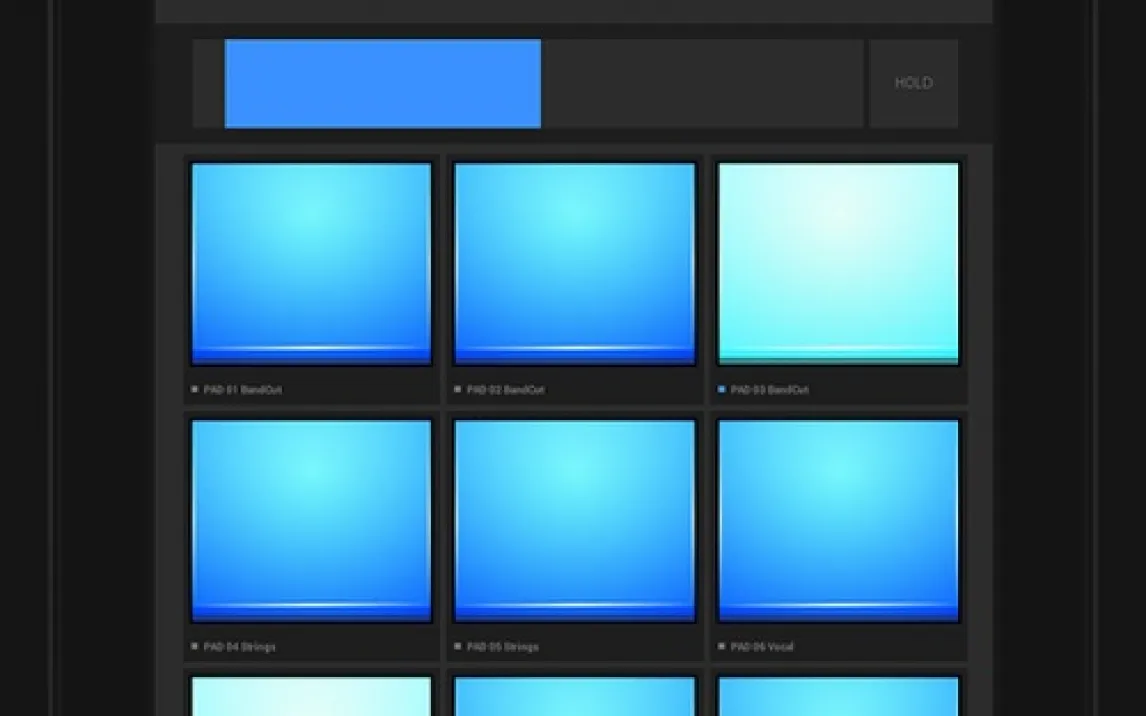Tap the partially visible pad below PAD 04 Strings label
The height and width of the screenshot is (716, 1146).
pos(311,697)
